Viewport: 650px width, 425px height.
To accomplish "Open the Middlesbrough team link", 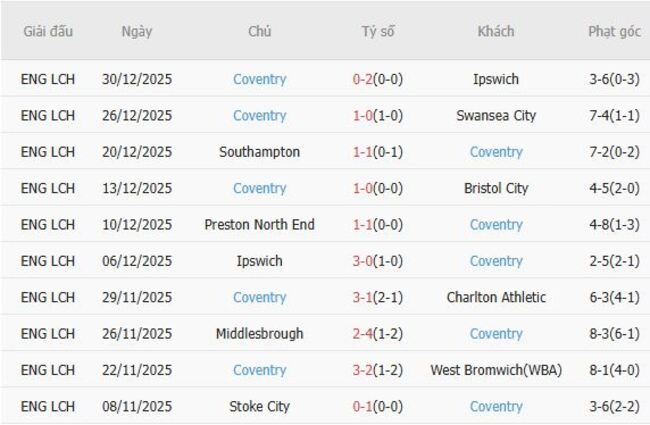I will coord(259,334).
